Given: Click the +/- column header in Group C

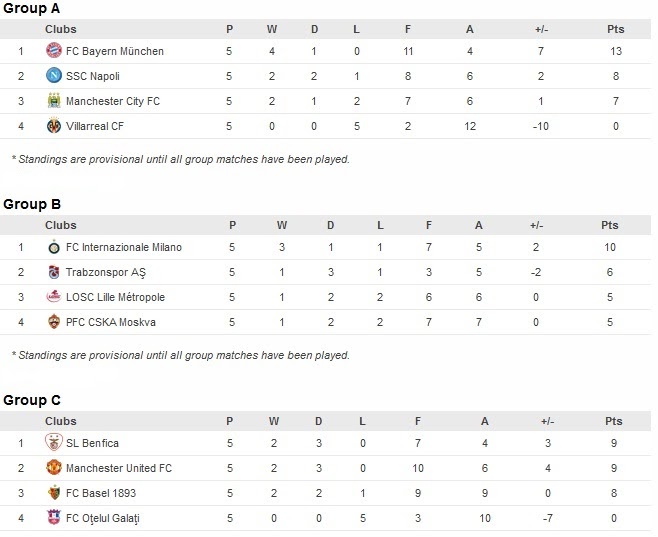Looking at the screenshot, I should pos(547,421).
